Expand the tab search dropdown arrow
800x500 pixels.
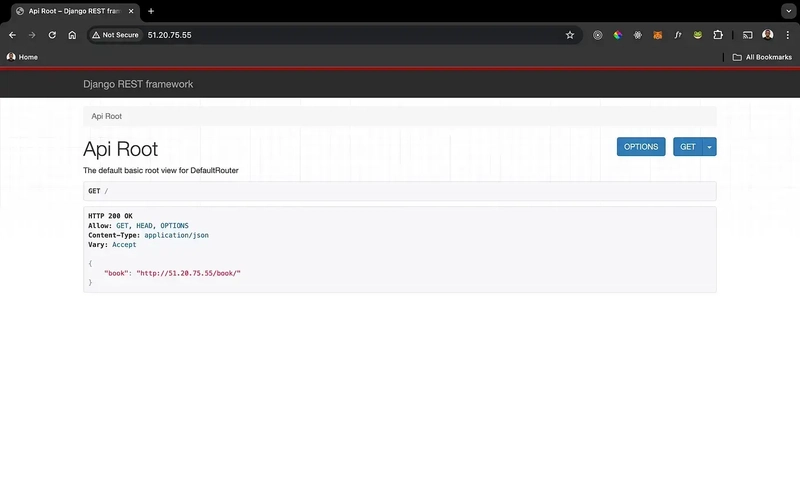pyautogui.click(x=788, y=11)
